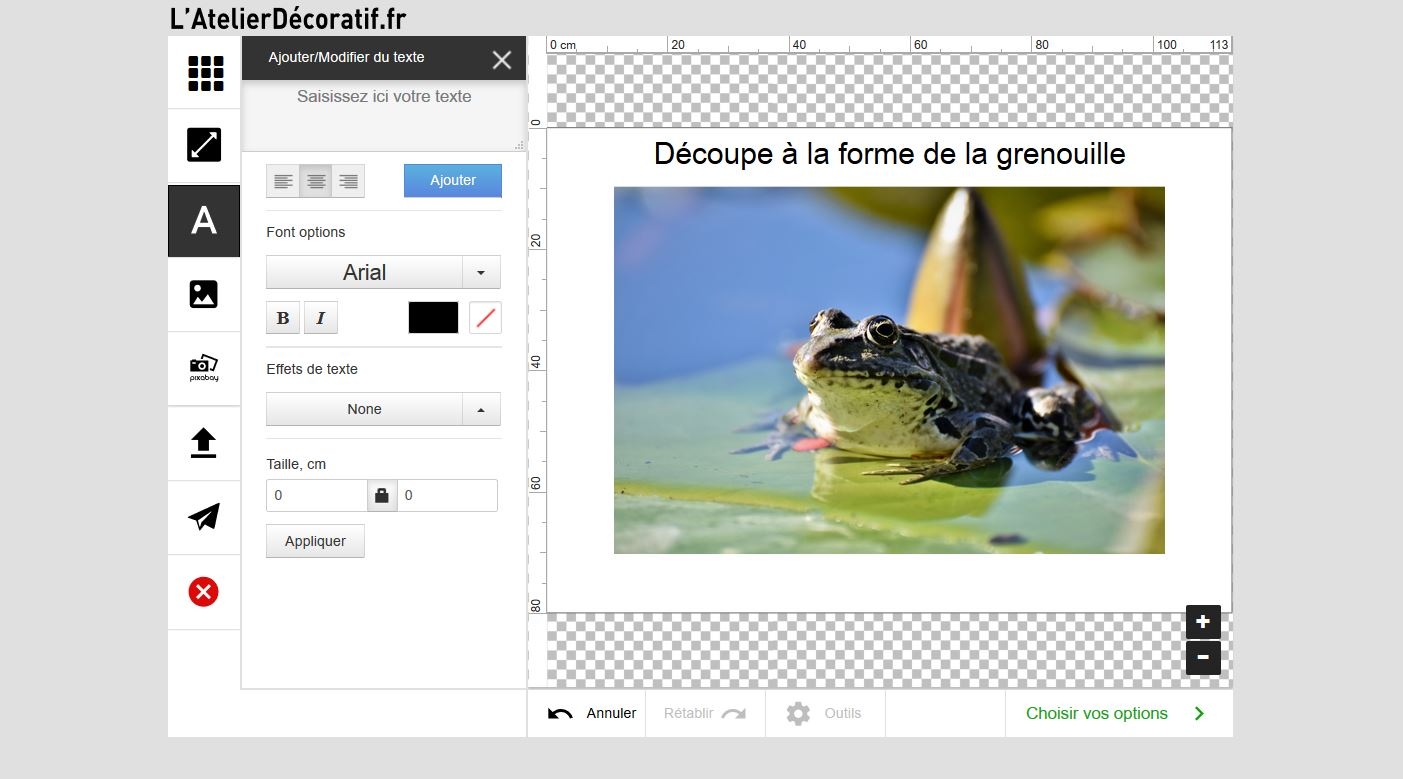The image size is (1403, 779).
Task: Align text to the left
Action: (x=284, y=181)
